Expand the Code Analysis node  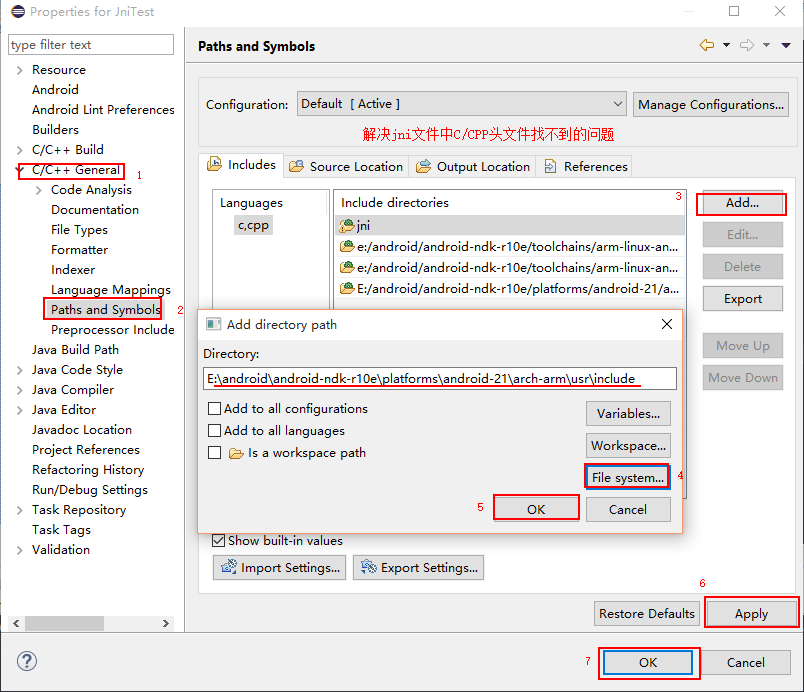pyautogui.click(x=39, y=190)
